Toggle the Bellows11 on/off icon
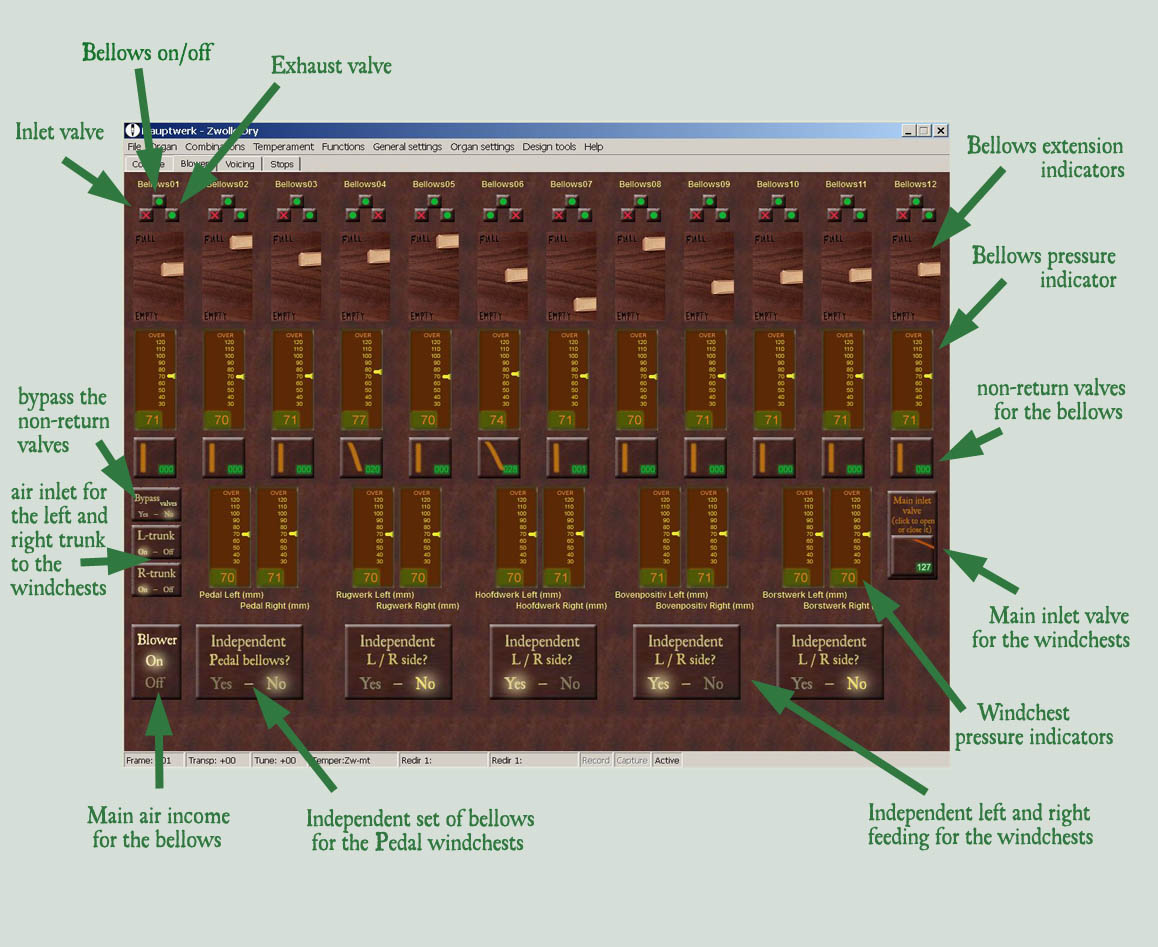Screen dimensions: 1158x947 (x=846, y=201)
